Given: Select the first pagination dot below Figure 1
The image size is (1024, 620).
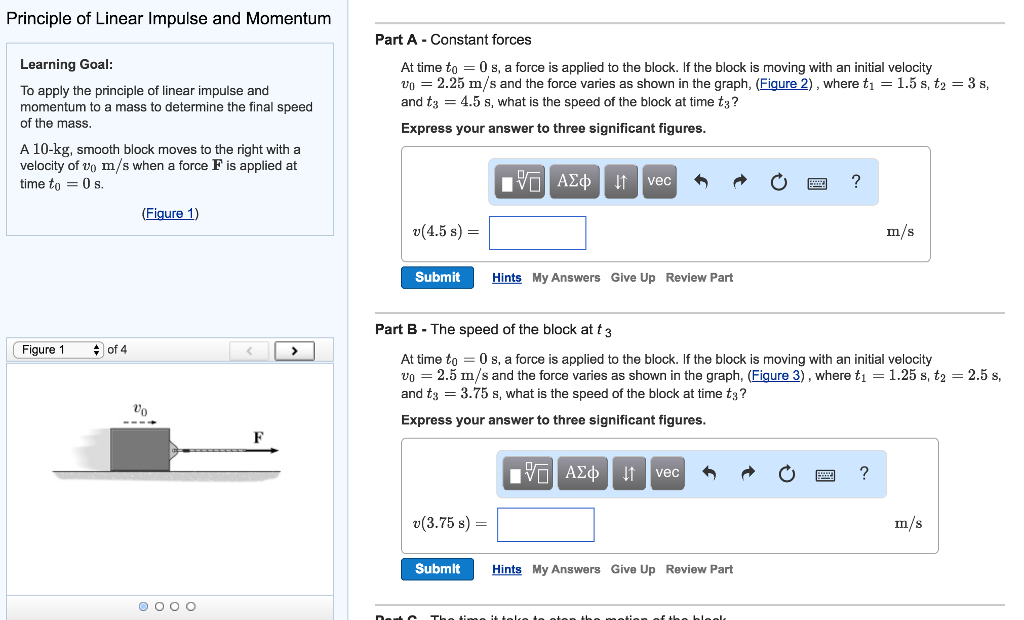Looking at the screenshot, I should point(143,605).
